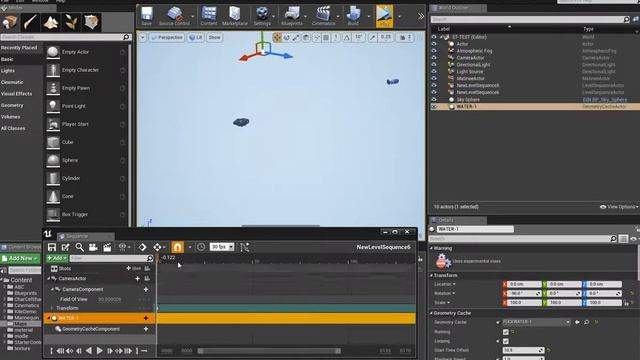Open the Sequencer curve editor icon
Viewport: 640px width, 360px height.
[x=244, y=247]
